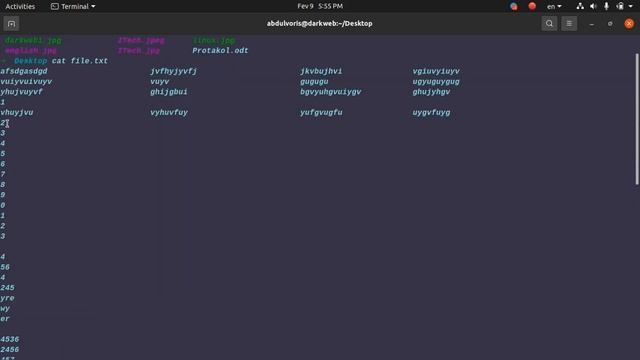Click the text ugyuguygug

coord(436,82)
